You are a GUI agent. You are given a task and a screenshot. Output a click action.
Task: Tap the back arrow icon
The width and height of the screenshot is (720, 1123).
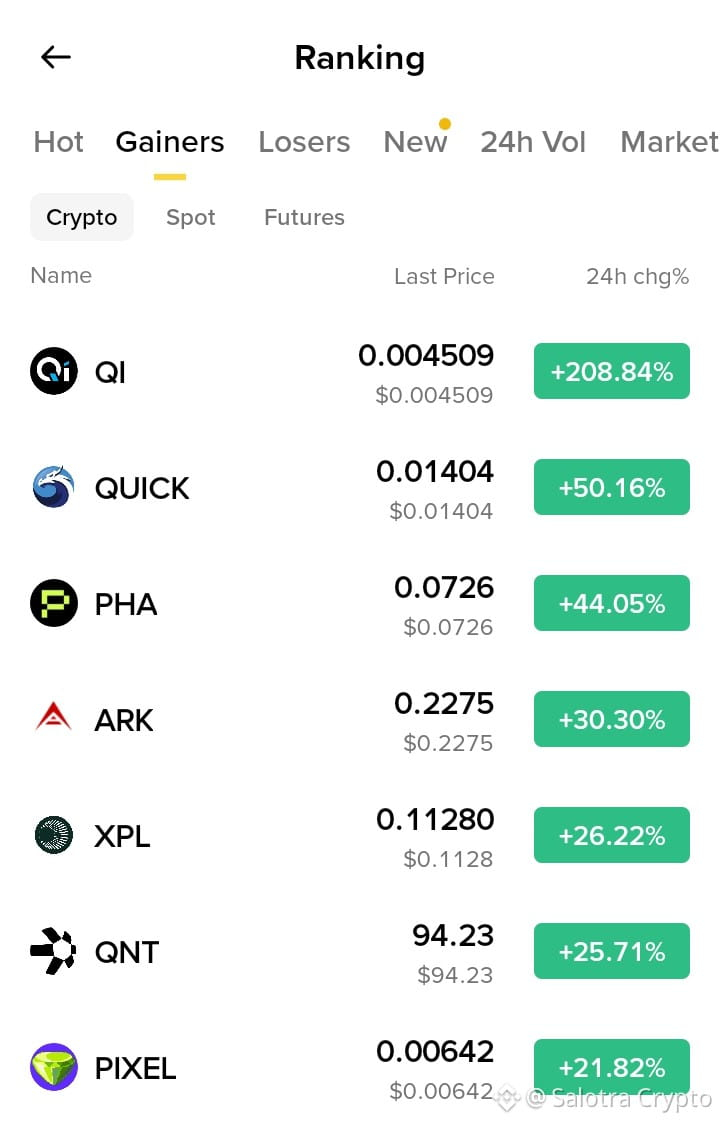click(x=55, y=57)
